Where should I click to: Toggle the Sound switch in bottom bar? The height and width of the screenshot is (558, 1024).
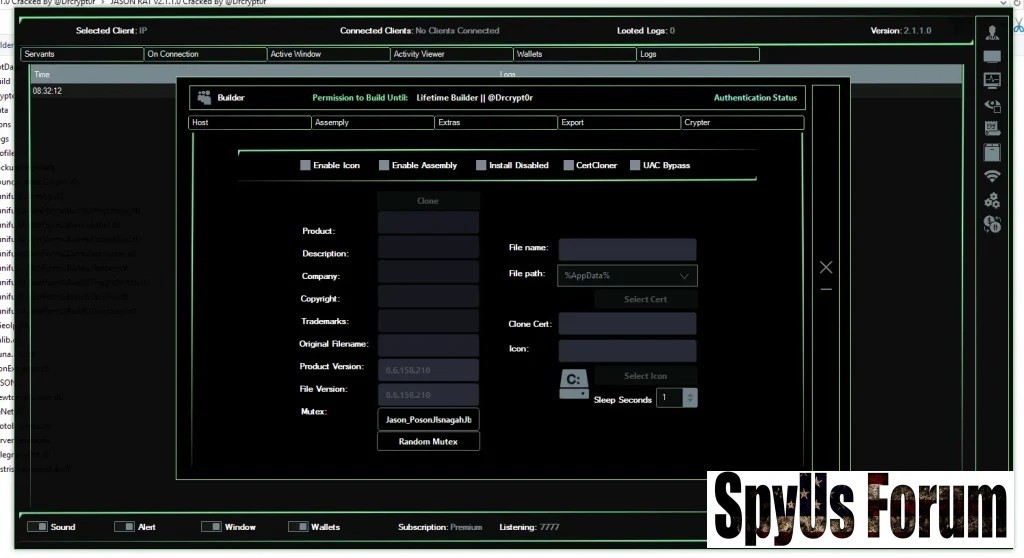(37, 527)
